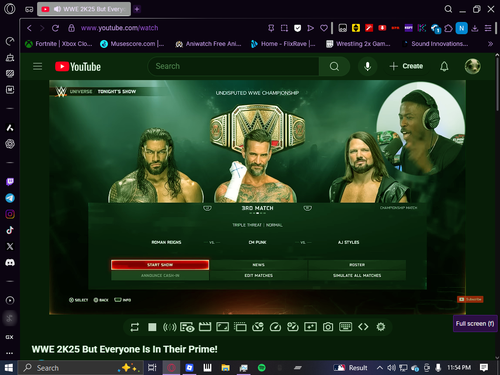Click the code brackets icon in video toolbar
The height and width of the screenshot is (375, 500).
coord(363,327)
